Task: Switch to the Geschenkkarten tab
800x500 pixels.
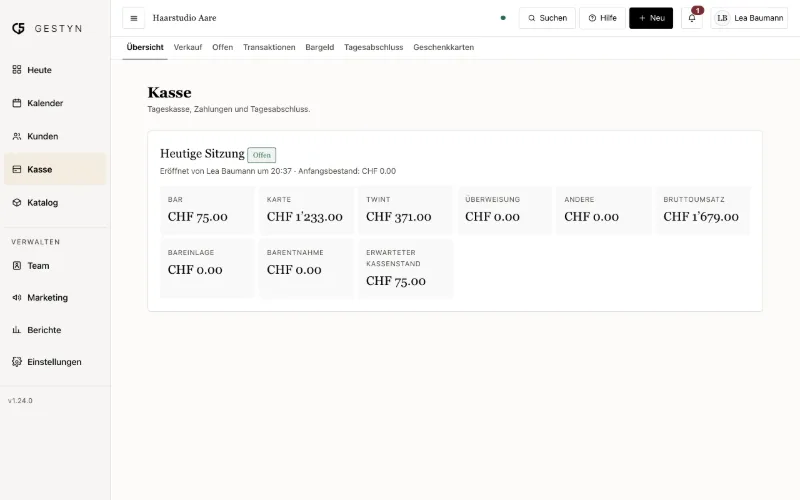Action: [443, 47]
